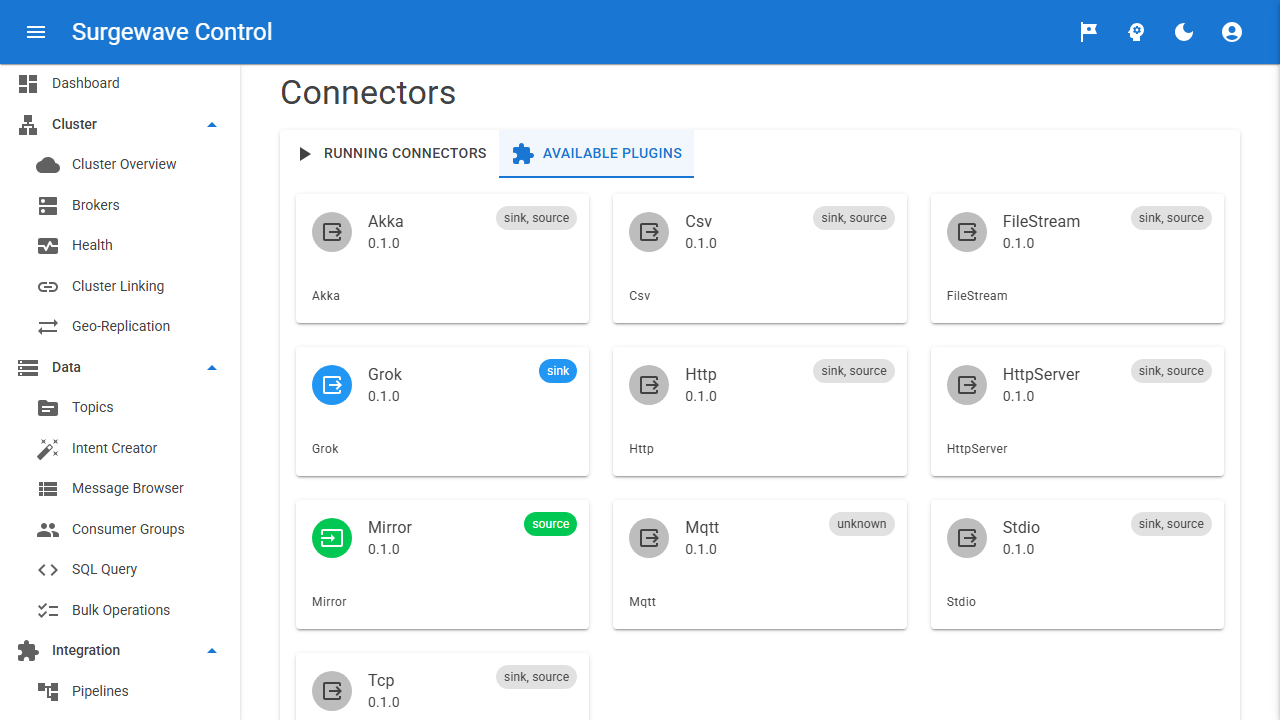Open Cluster Linking link
The image size is (1280, 720).
(120, 287)
